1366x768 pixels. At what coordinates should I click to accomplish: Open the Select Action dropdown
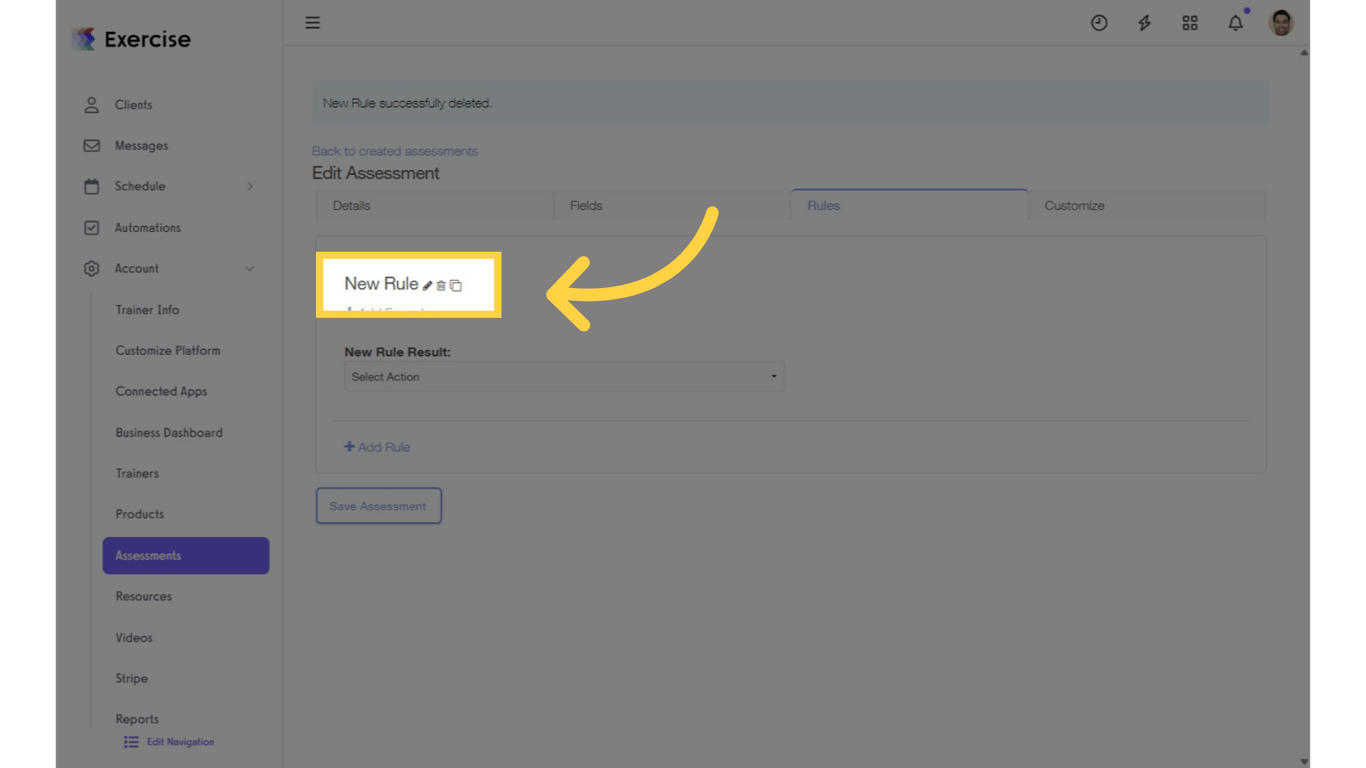(x=564, y=376)
